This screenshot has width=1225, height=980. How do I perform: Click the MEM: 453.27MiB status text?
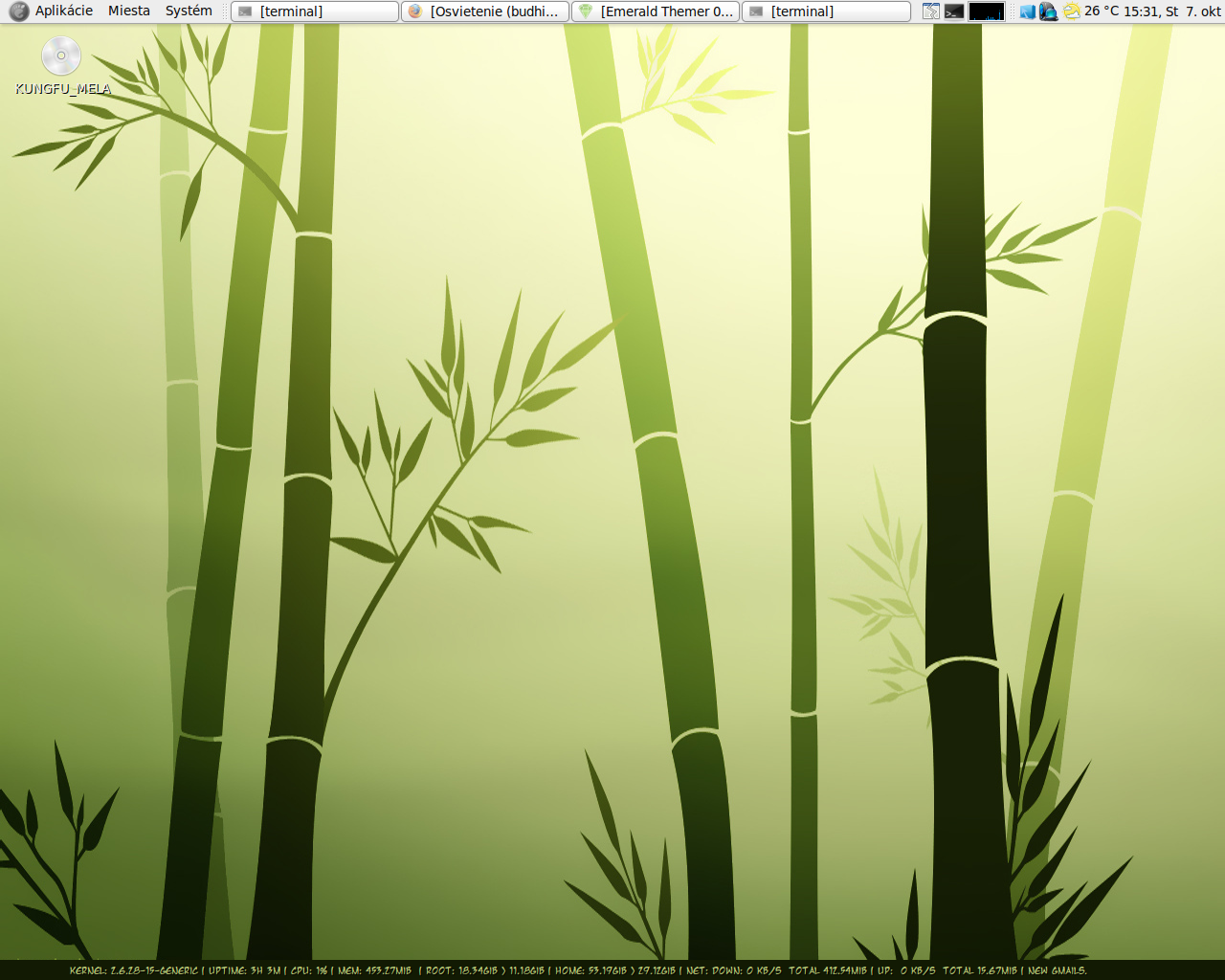click(x=374, y=970)
